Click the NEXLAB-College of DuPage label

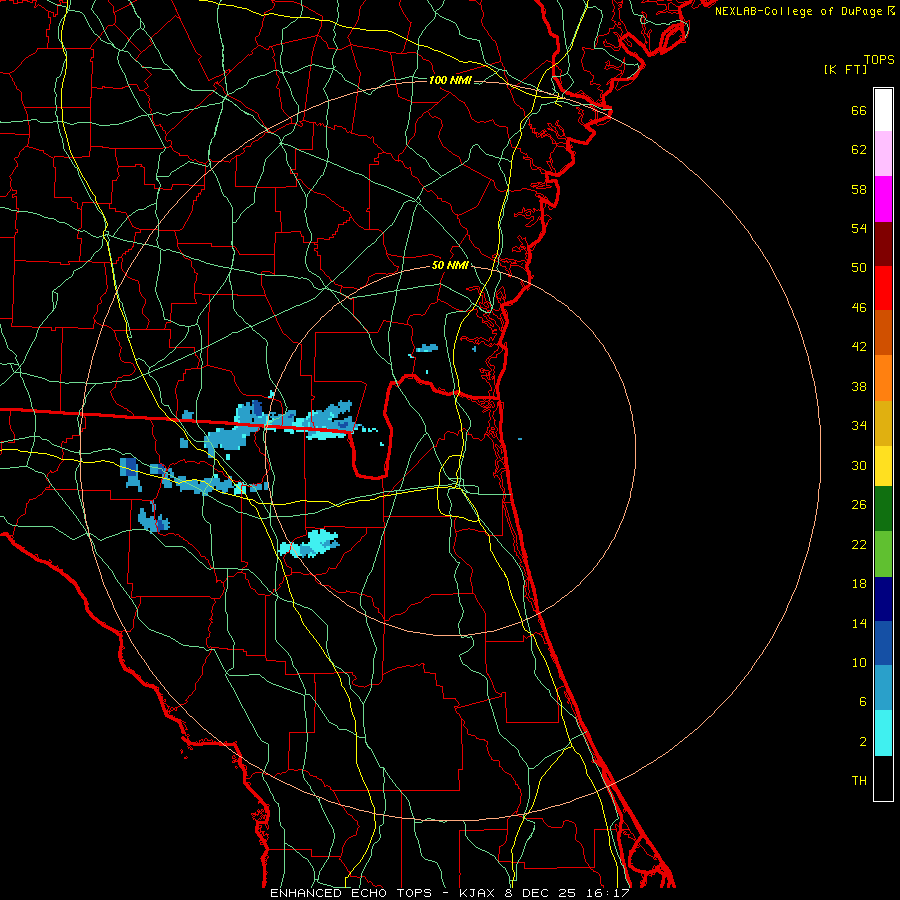click(799, 11)
